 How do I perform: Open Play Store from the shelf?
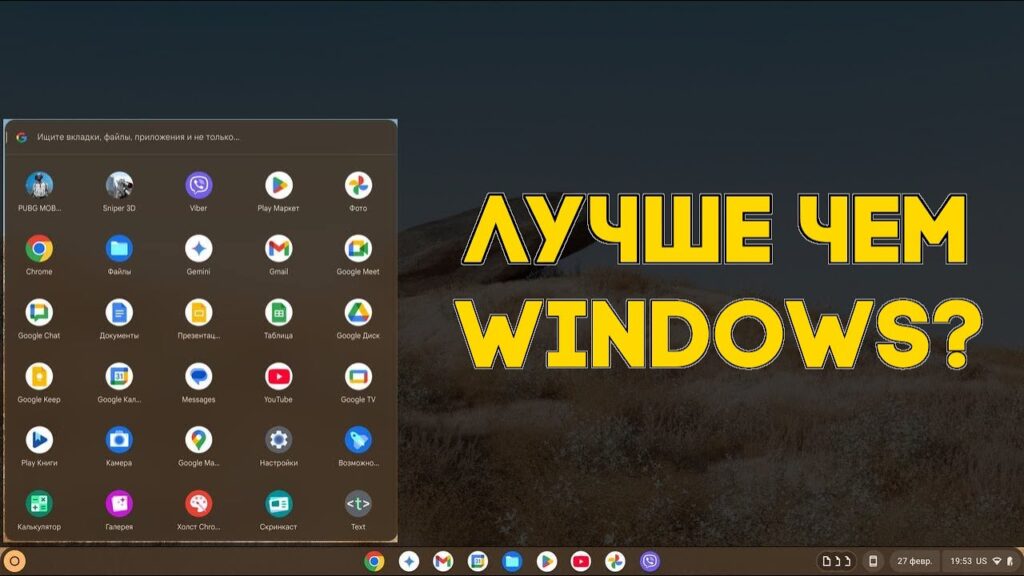pos(547,561)
